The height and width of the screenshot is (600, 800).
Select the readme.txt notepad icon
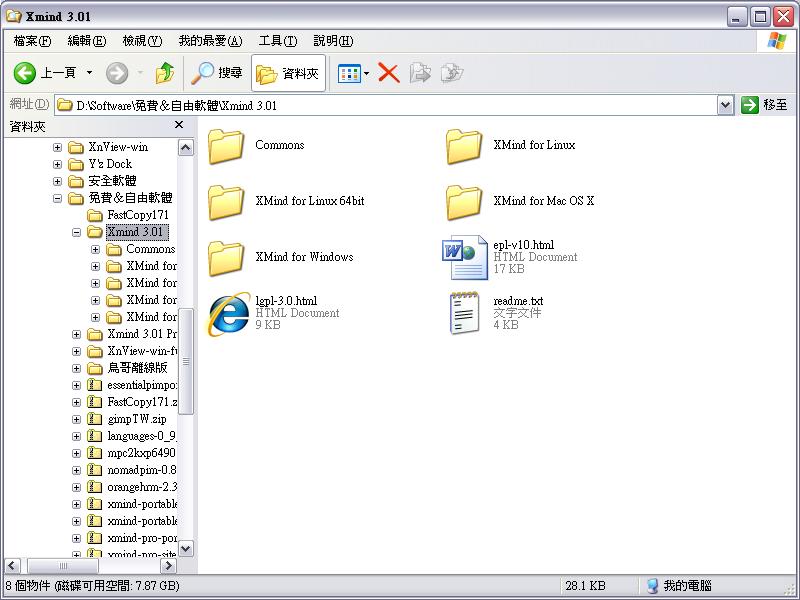coord(464,313)
